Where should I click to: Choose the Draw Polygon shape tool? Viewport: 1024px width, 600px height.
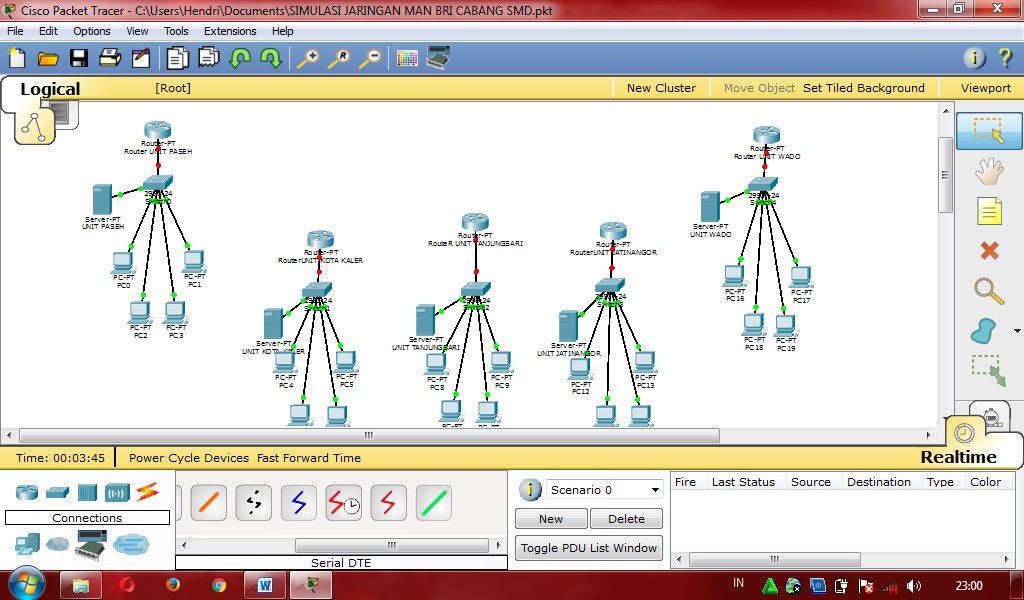(984, 331)
